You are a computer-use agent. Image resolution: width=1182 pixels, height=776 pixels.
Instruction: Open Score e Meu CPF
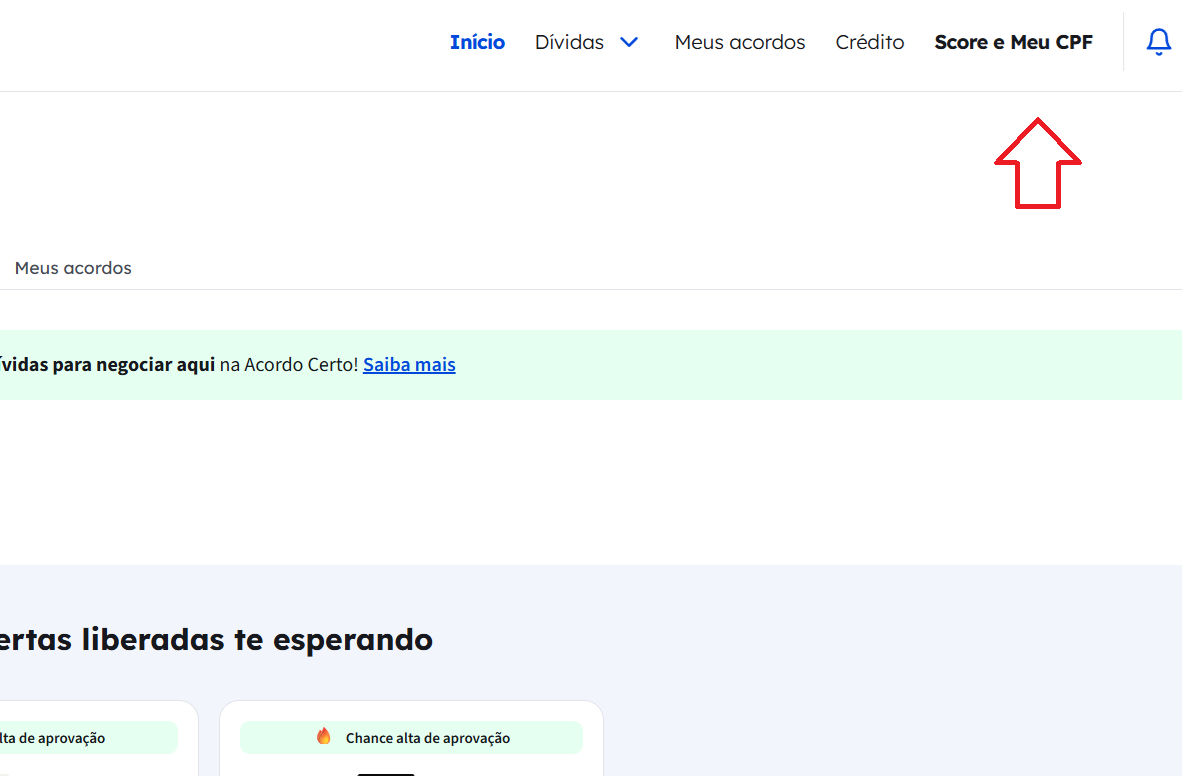pos(1013,42)
